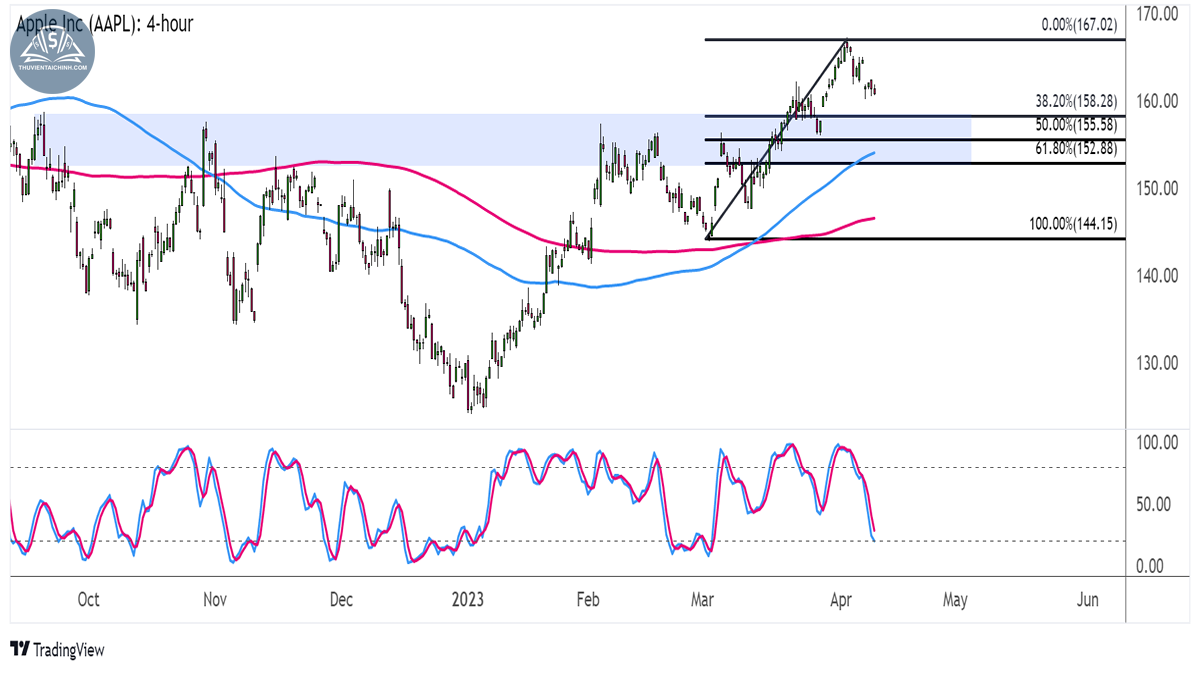Click the Apple Inc (AAPL): 4-hour title
Image resolution: width=1200 pixels, height=675 pixels.
point(105,23)
